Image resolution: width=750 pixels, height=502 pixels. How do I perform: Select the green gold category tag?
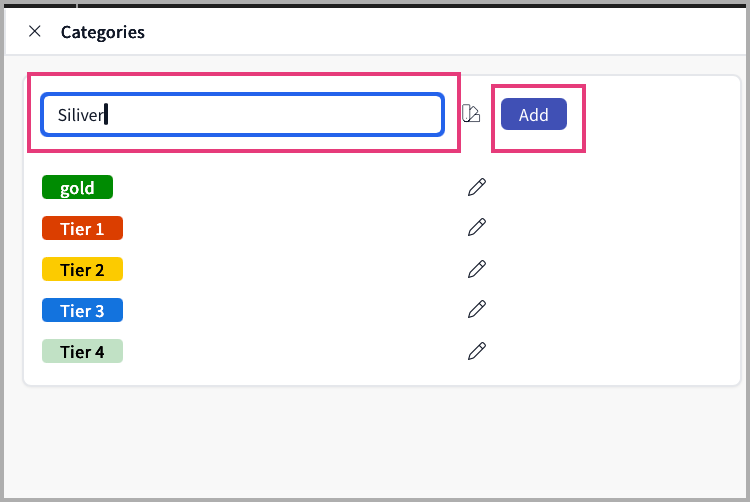[x=77, y=187]
